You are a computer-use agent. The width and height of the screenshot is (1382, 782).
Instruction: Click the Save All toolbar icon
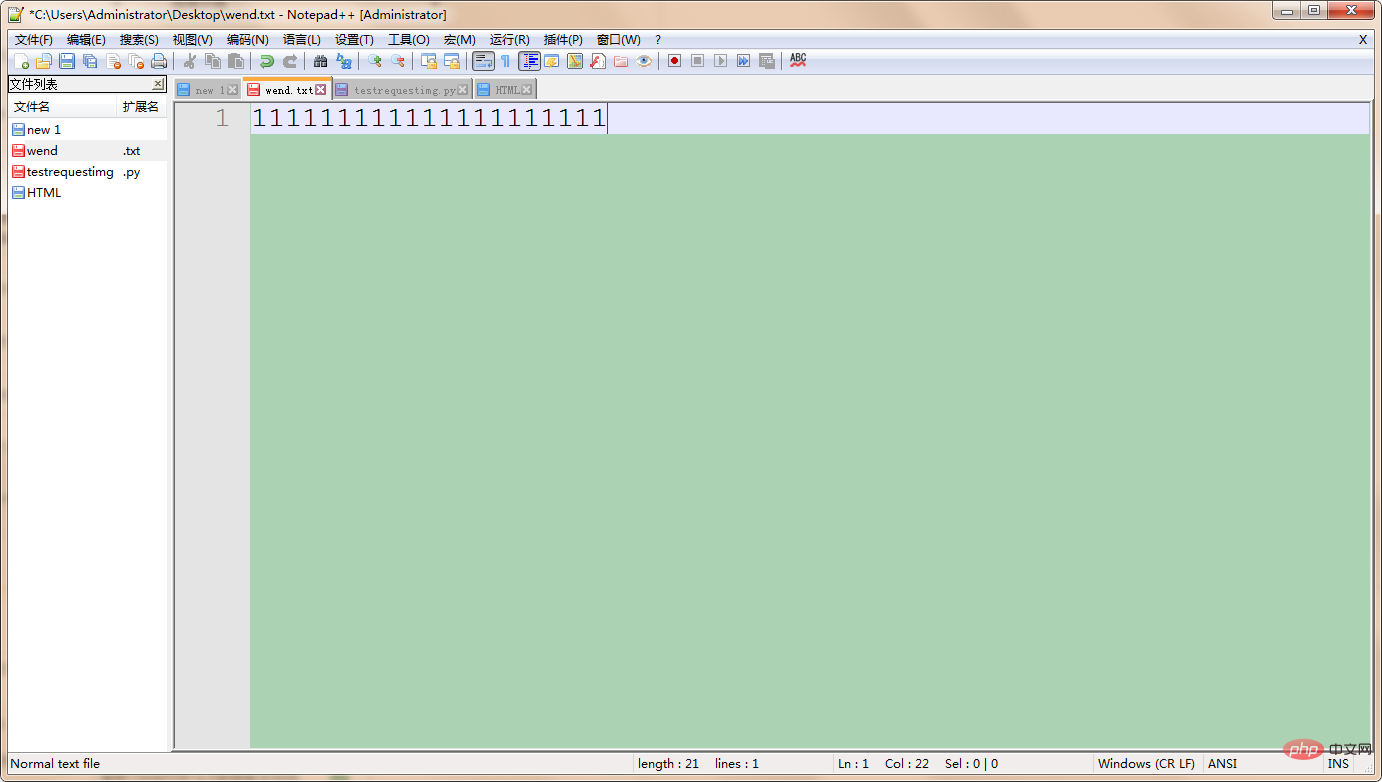(90, 61)
